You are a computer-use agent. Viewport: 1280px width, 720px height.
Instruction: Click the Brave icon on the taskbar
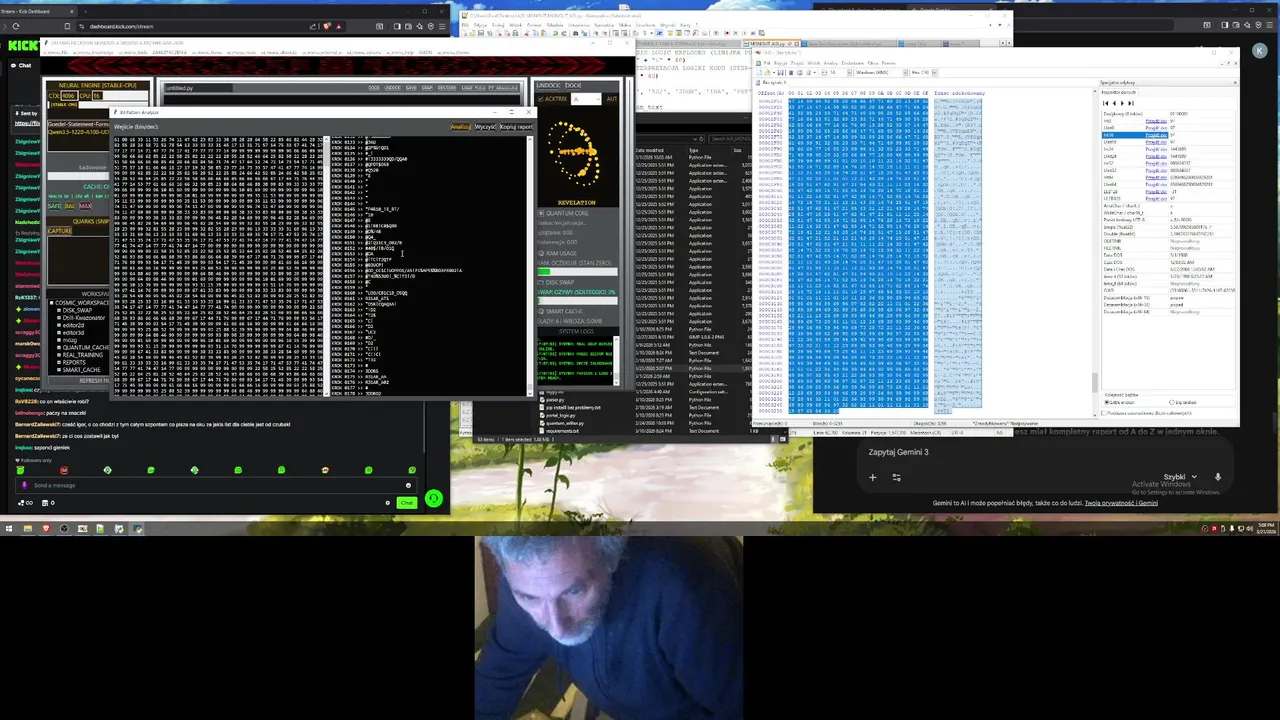click(46, 528)
